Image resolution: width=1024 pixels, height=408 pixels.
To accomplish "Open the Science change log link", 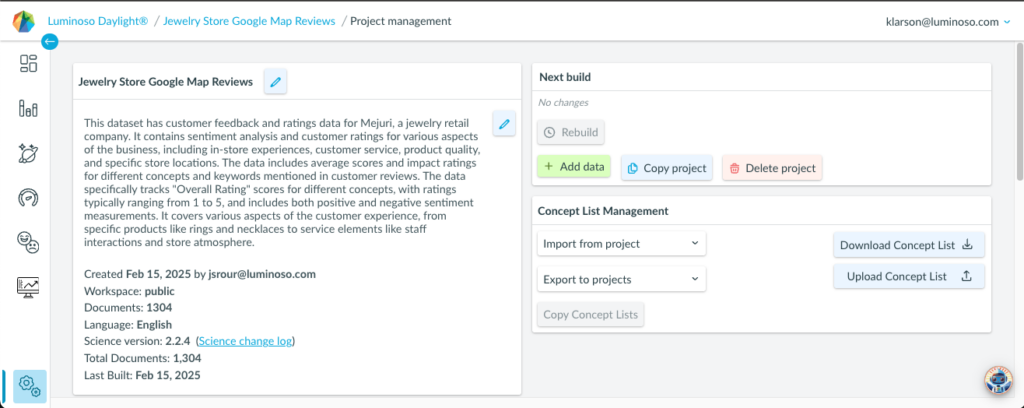I will (246, 341).
